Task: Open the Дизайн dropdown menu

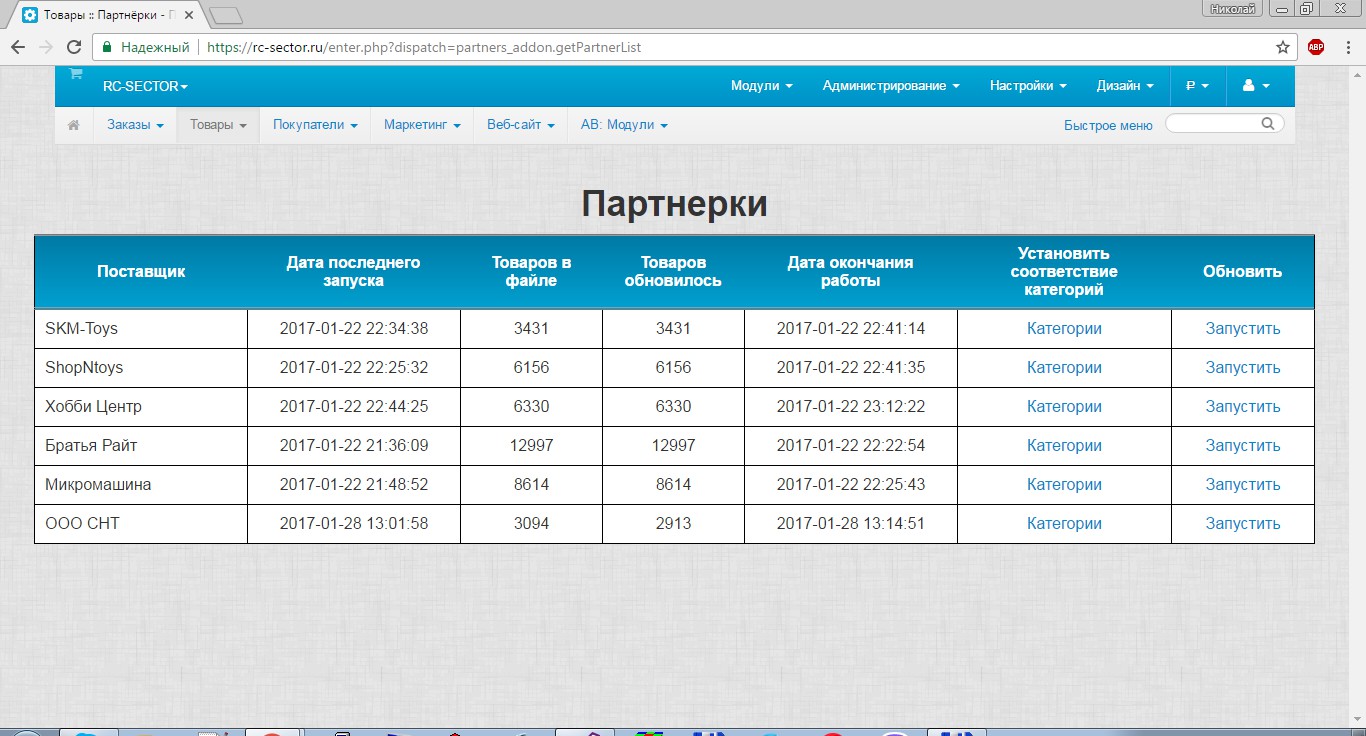Action: (x=1125, y=86)
